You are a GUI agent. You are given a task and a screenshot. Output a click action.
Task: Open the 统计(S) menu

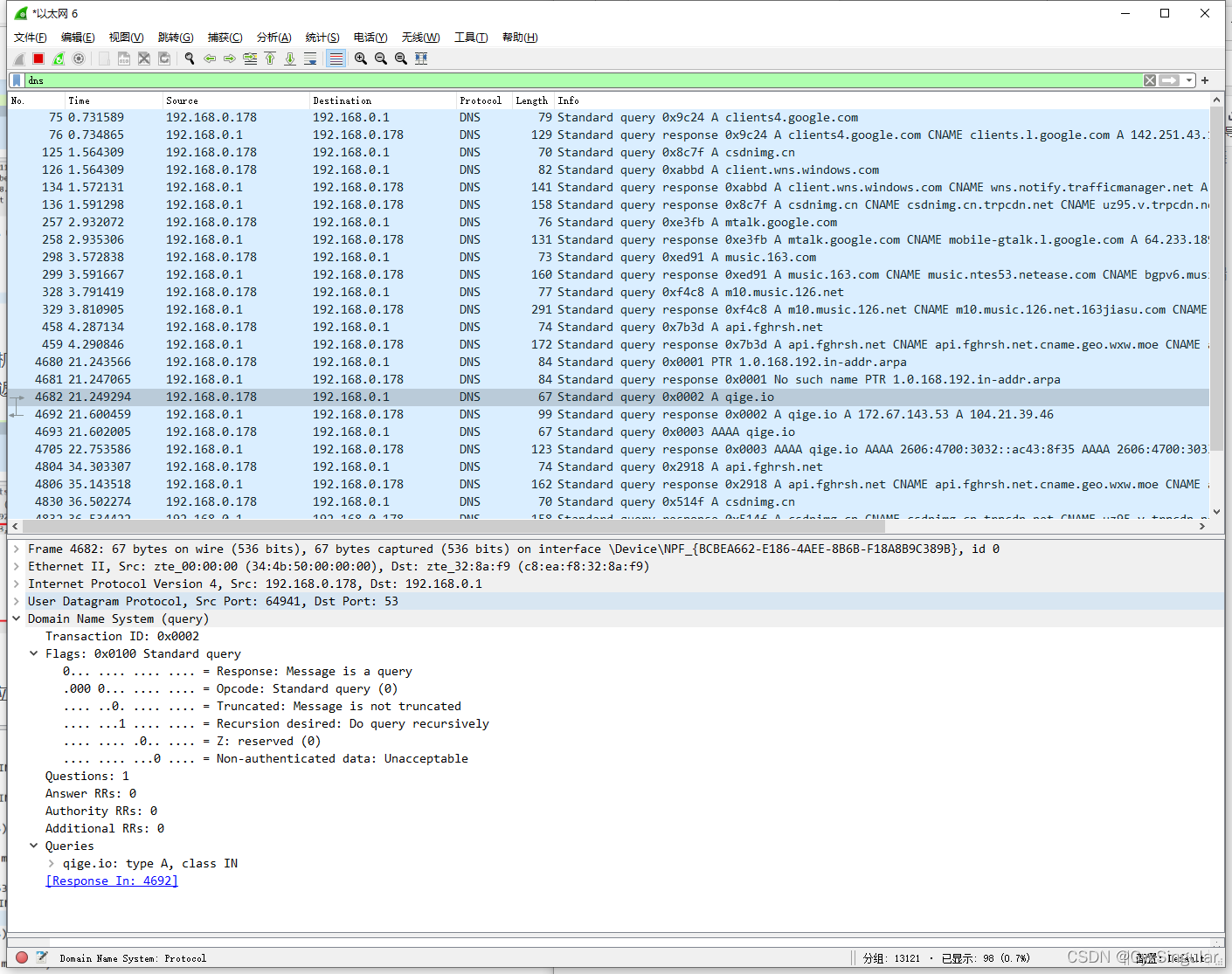(322, 38)
